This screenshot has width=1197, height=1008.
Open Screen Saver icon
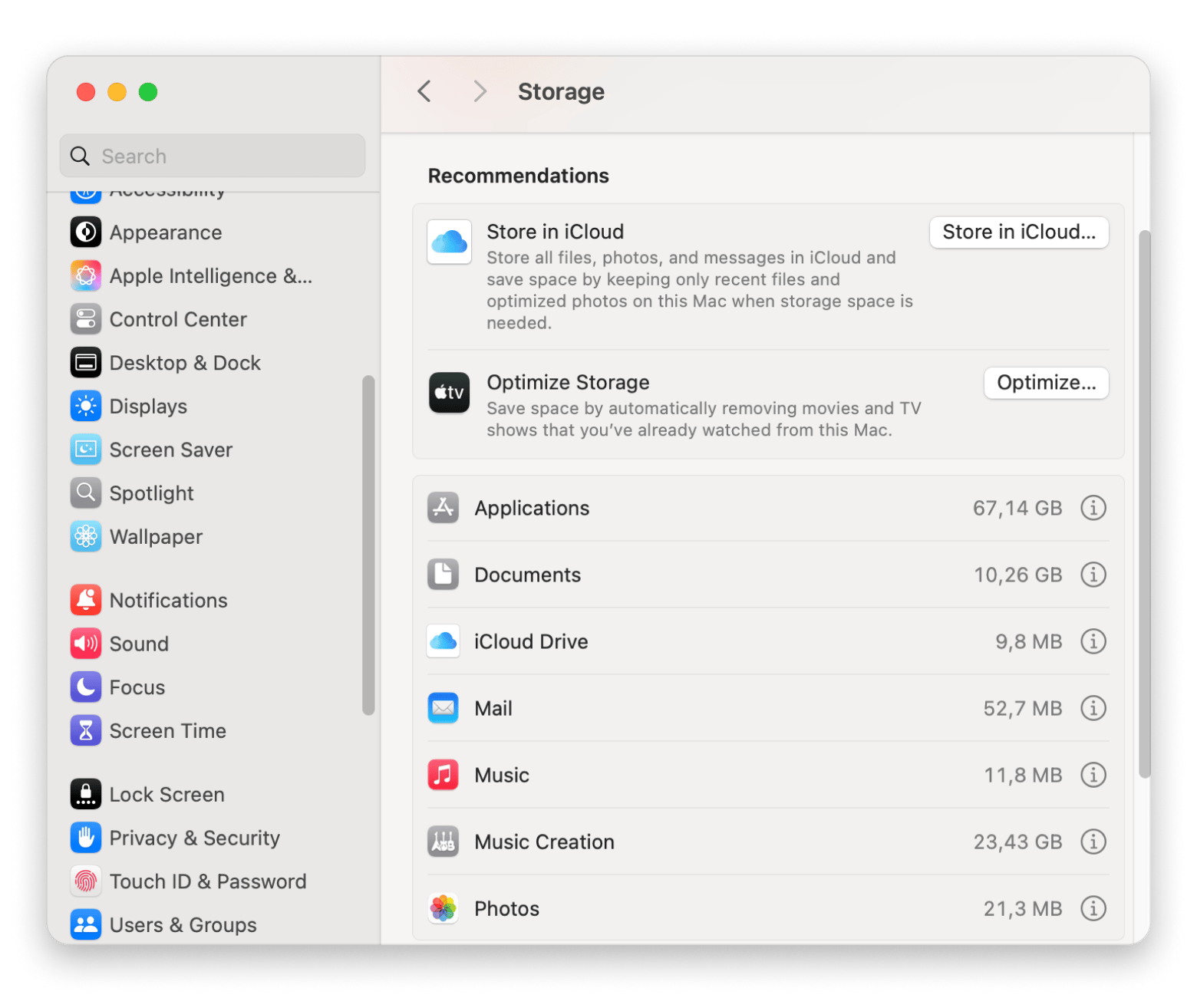pyautogui.click(x=86, y=450)
